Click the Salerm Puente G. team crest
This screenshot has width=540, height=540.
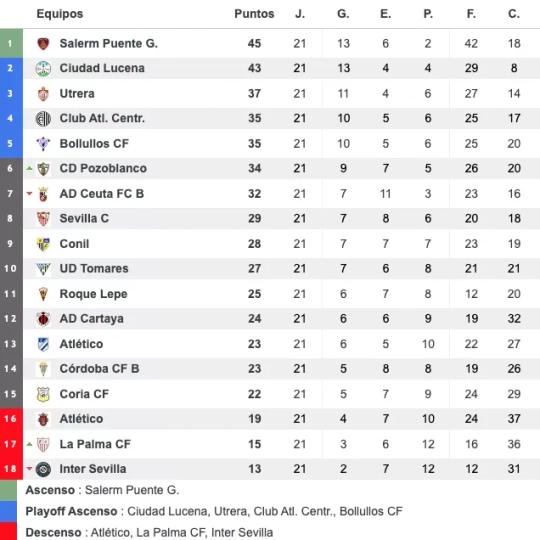click(x=43, y=44)
